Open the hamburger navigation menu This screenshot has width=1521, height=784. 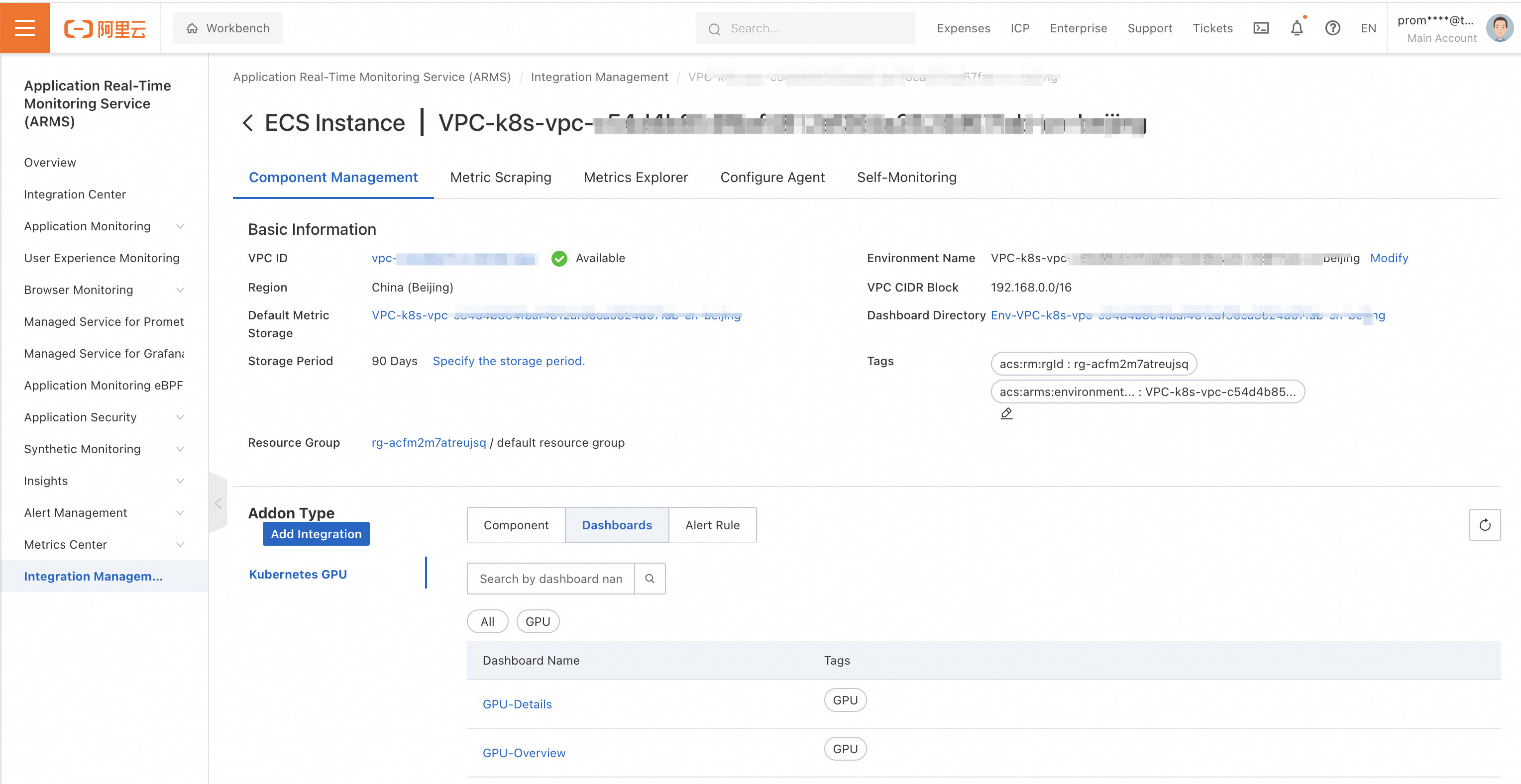25,28
